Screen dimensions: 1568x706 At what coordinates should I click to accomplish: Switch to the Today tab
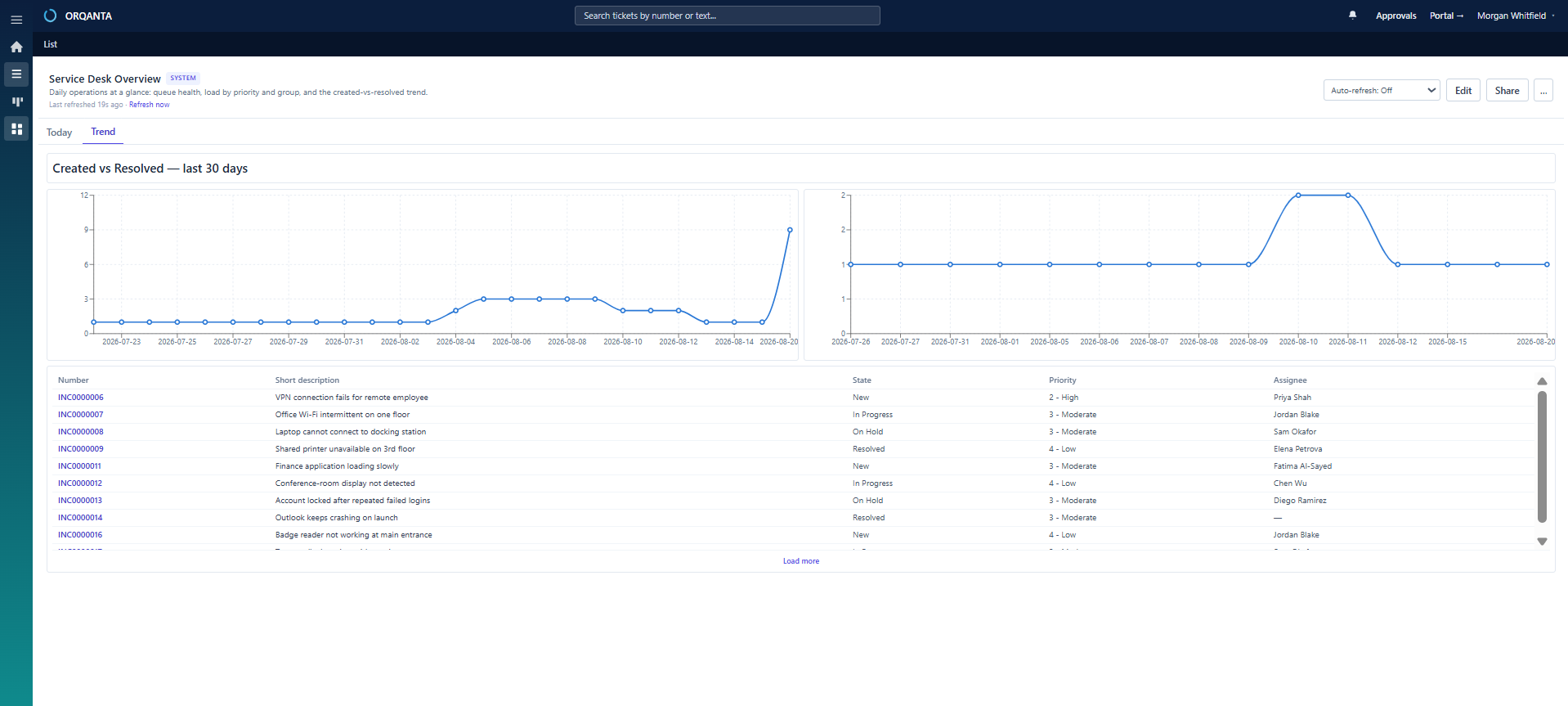coord(59,133)
